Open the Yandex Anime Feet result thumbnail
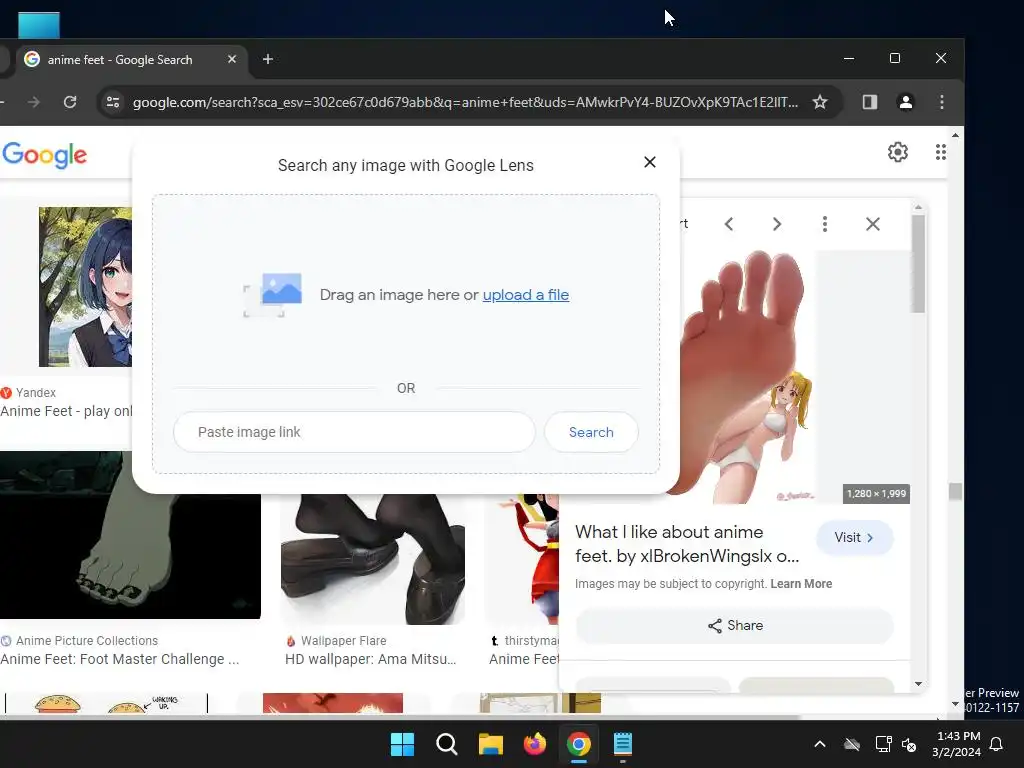Screen dimensions: 1024x768 point(85,287)
